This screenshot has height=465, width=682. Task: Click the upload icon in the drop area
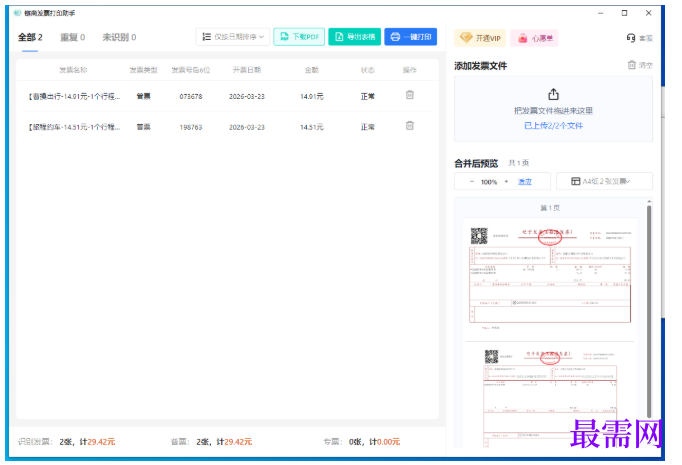pyautogui.click(x=553, y=94)
